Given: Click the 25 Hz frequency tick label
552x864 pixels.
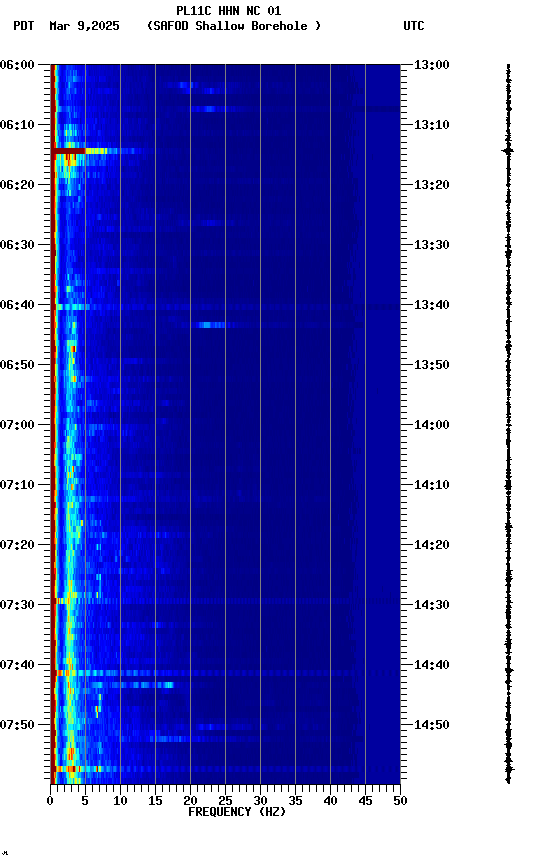Looking at the screenshot, I should (x=225, y=801).
